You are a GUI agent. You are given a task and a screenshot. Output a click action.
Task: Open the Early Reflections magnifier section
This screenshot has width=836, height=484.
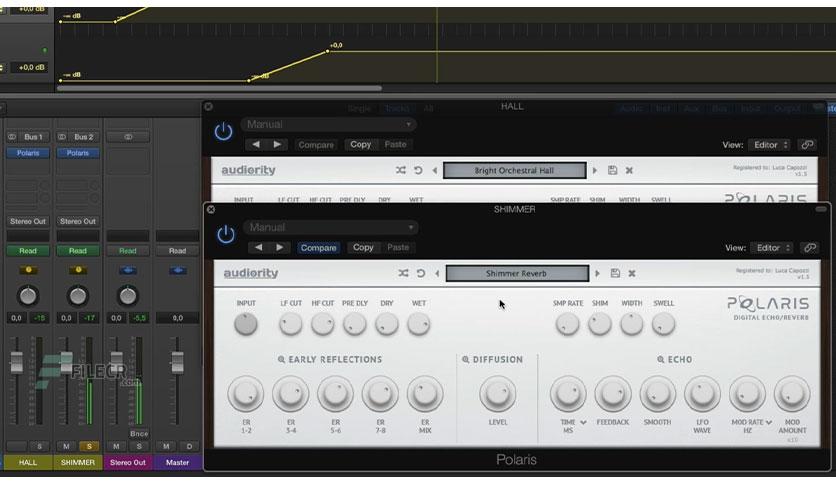click(x=281, y=360)
